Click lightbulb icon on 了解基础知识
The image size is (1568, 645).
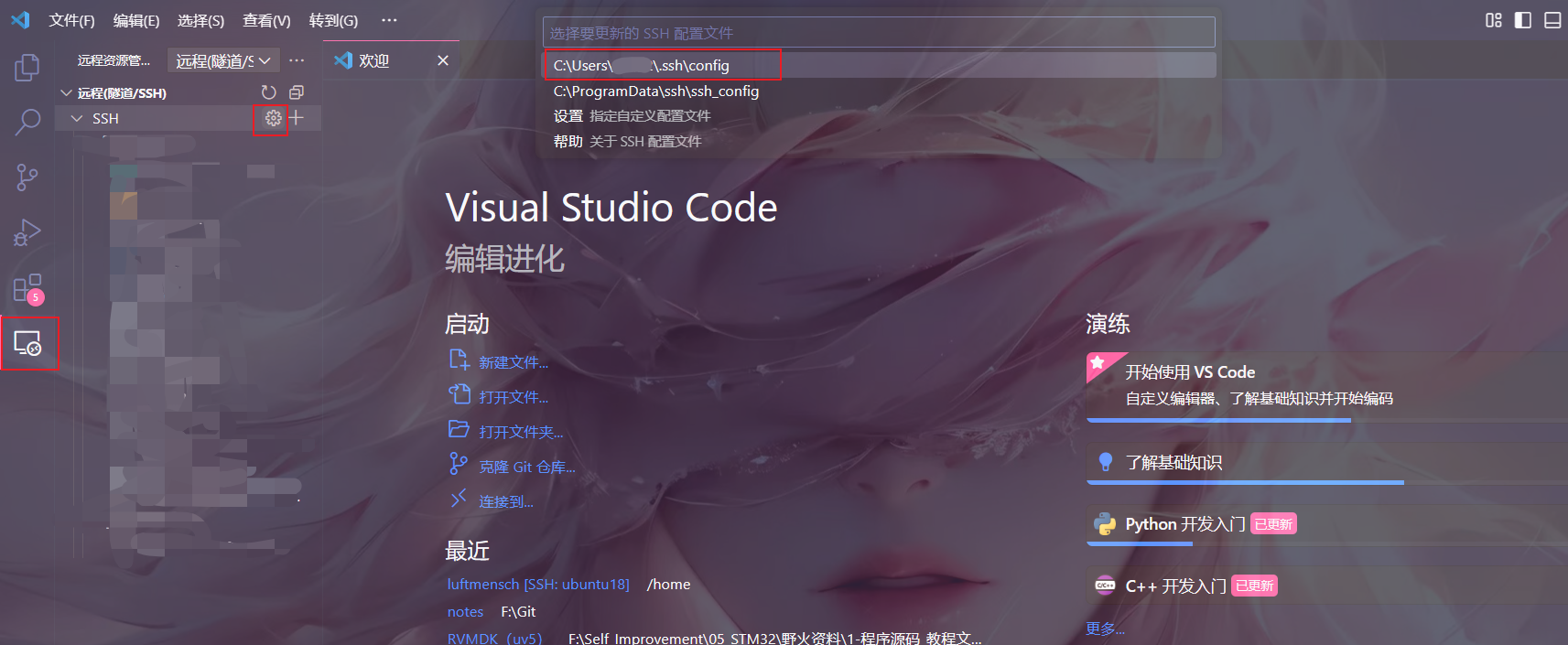click(1105, 462)
